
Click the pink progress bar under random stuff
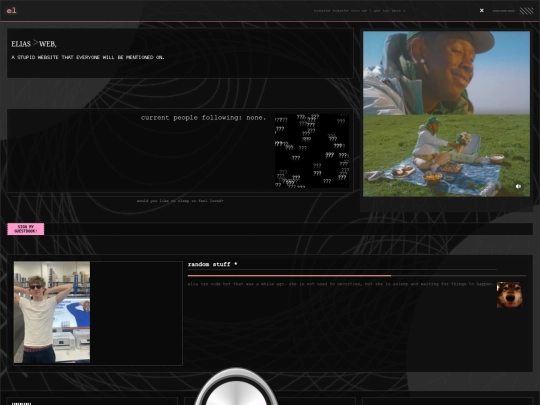pyautogui.click(x=289, y=276)
